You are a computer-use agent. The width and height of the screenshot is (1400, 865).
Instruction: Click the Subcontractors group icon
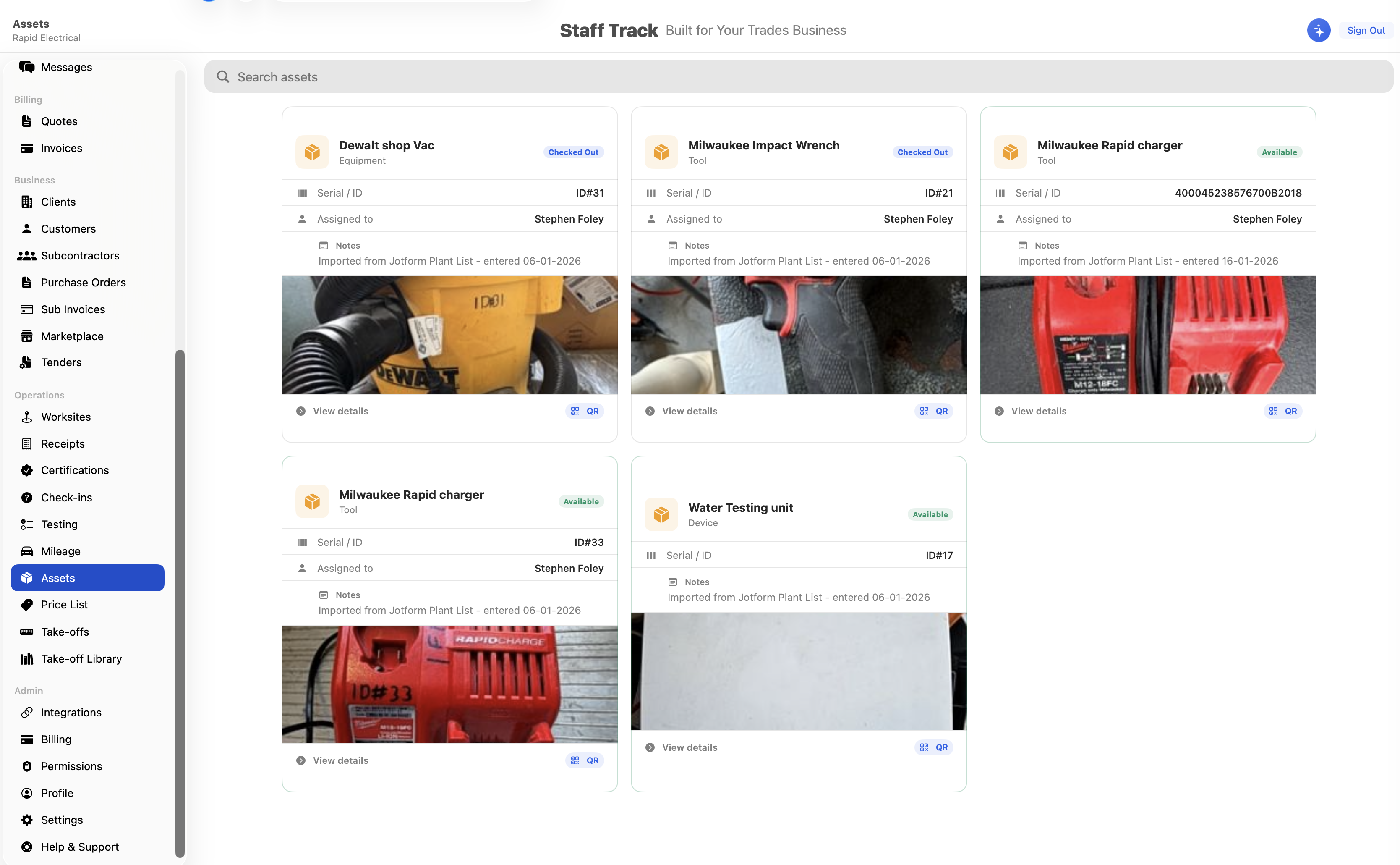point(26,256)
